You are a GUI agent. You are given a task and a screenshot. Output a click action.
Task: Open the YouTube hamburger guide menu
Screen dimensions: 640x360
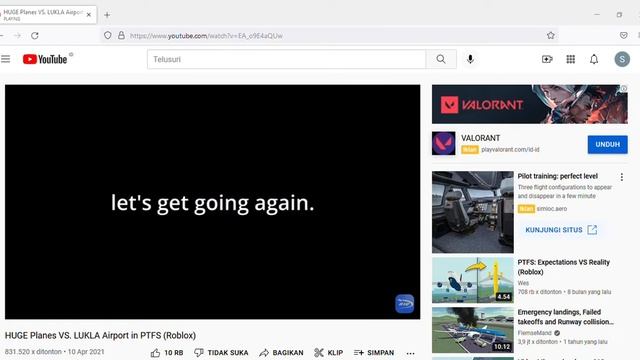pos(6,59)
